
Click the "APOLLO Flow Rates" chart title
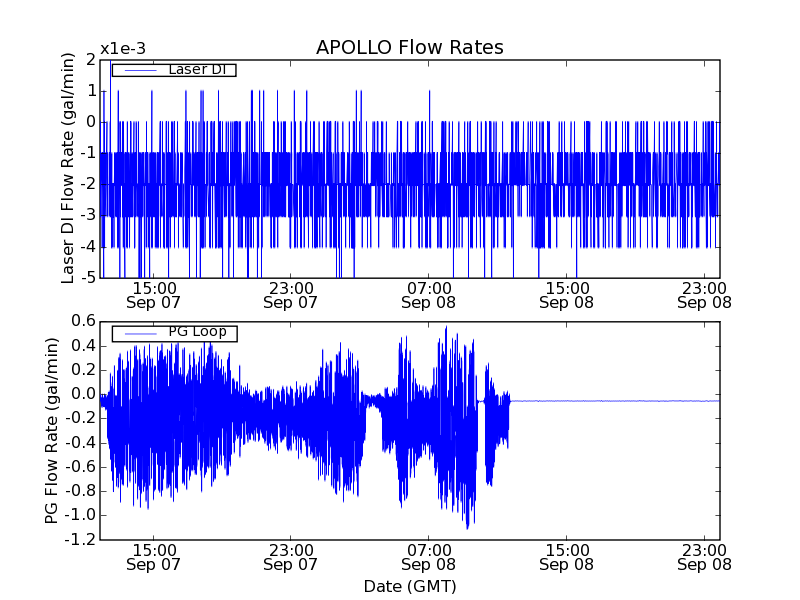point(410,47)
